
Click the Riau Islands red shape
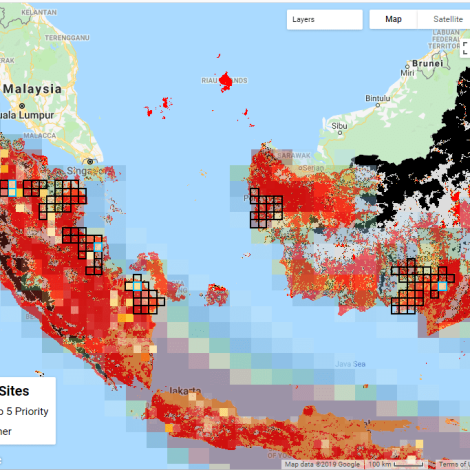(226, 81)
